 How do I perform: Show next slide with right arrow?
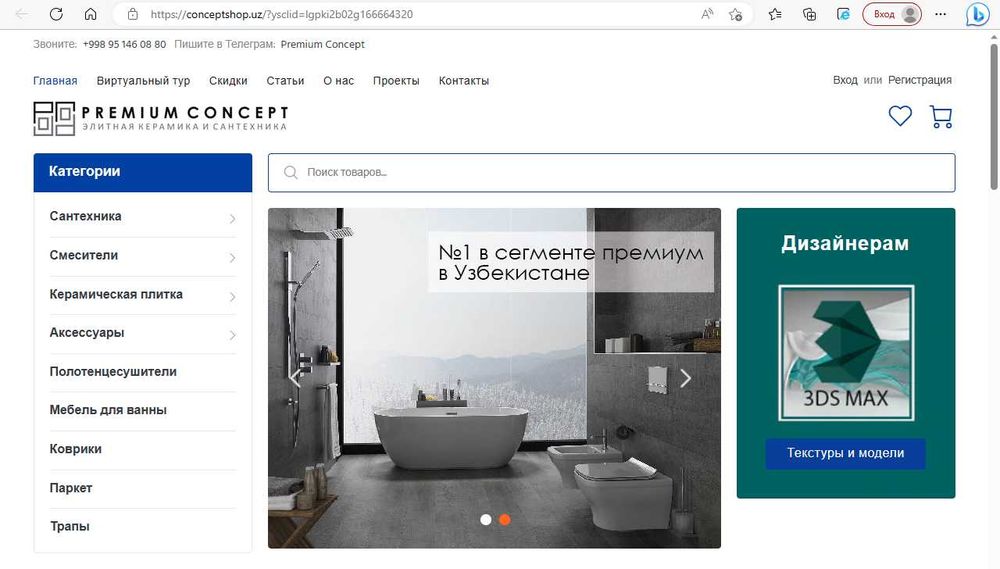click(x=686, y=378)
